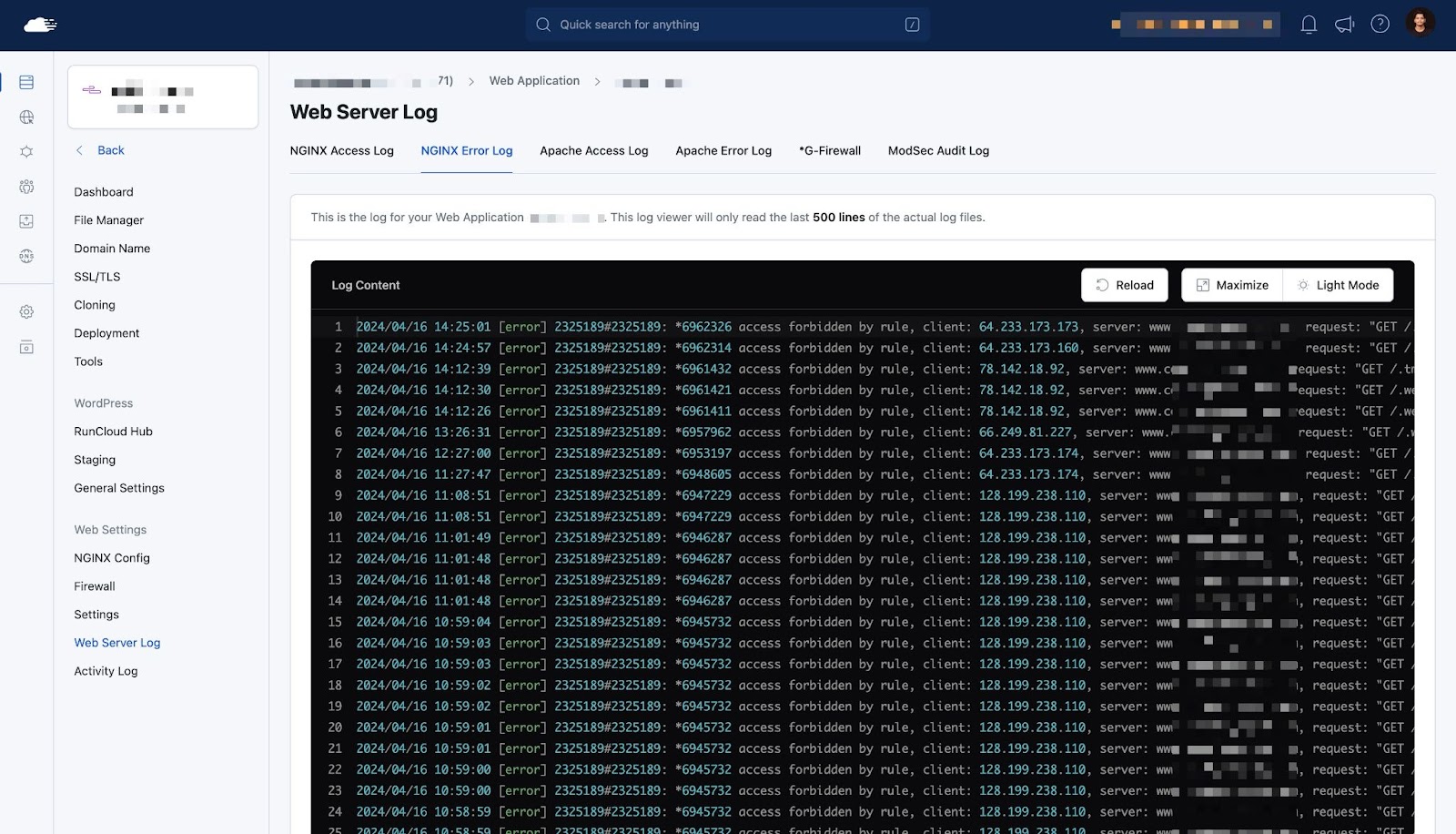
Task: Open the notifications bell
Action: click(x=1309, y=25)
